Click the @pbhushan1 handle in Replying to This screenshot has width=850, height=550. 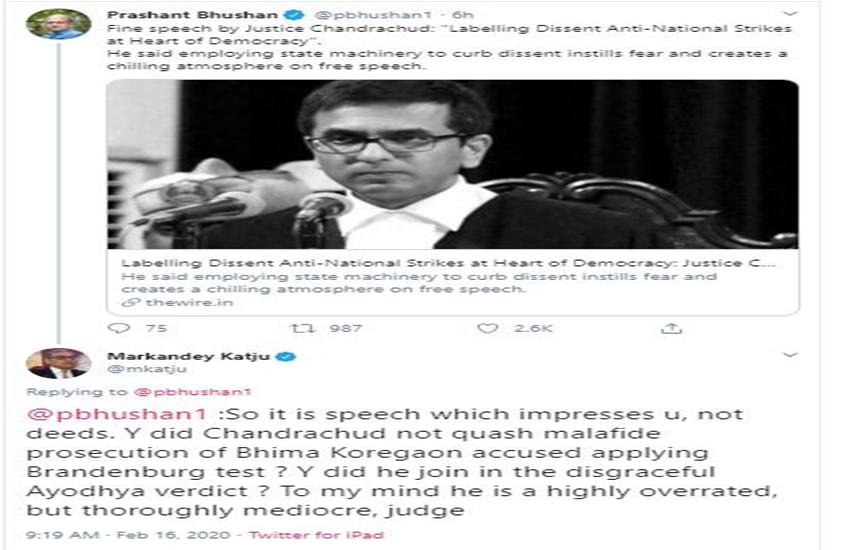(x=193, y=392)
